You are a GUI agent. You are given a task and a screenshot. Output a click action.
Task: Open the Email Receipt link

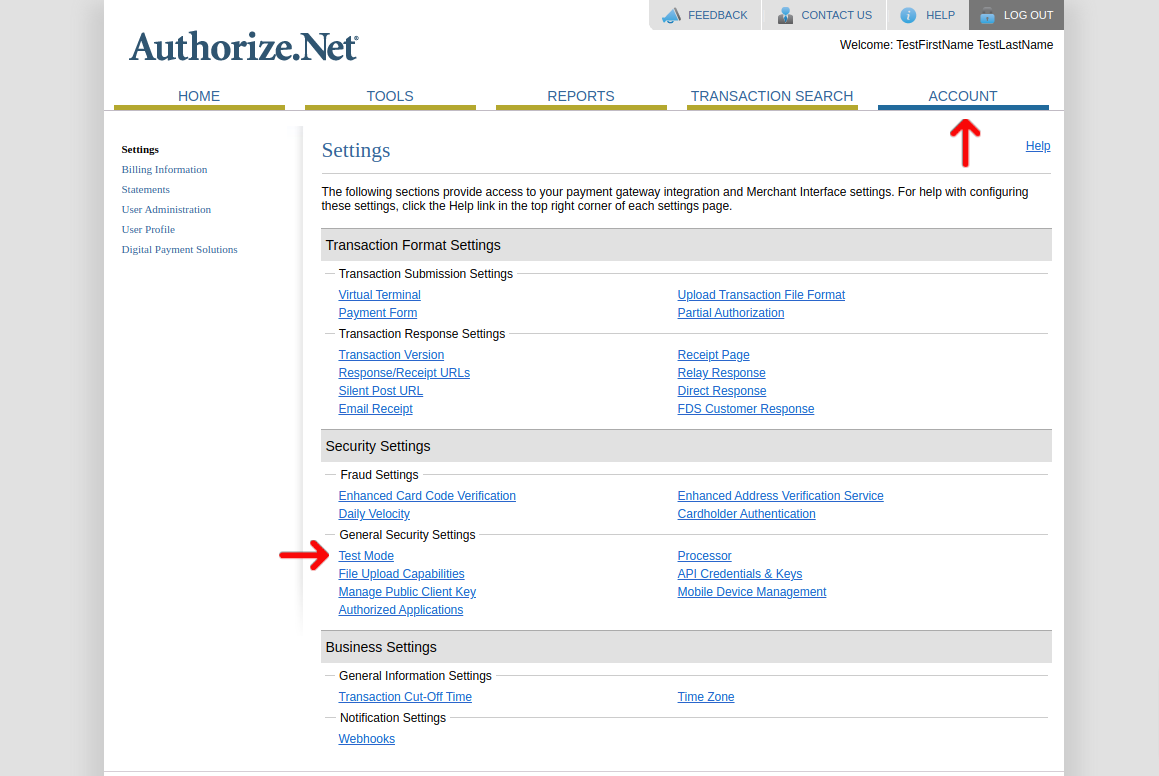(x=375, y=409)
